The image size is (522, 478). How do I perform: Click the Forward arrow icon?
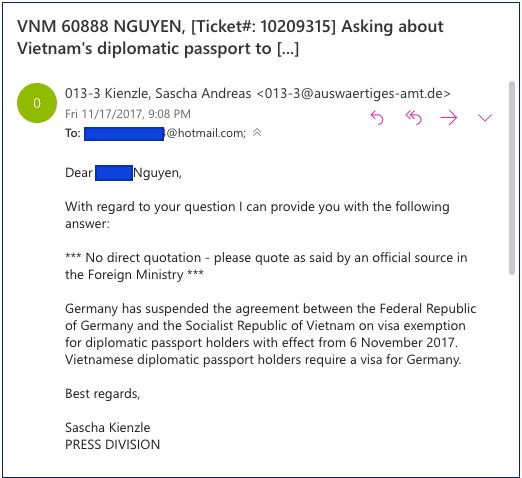tap(449, 118)
